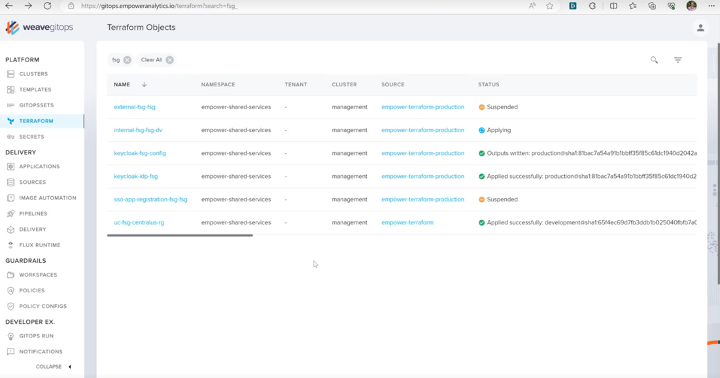Image resolution: width=720 pixels, height=378 pixels.
Task: Open the user account icon
Action: pos(700,28)
